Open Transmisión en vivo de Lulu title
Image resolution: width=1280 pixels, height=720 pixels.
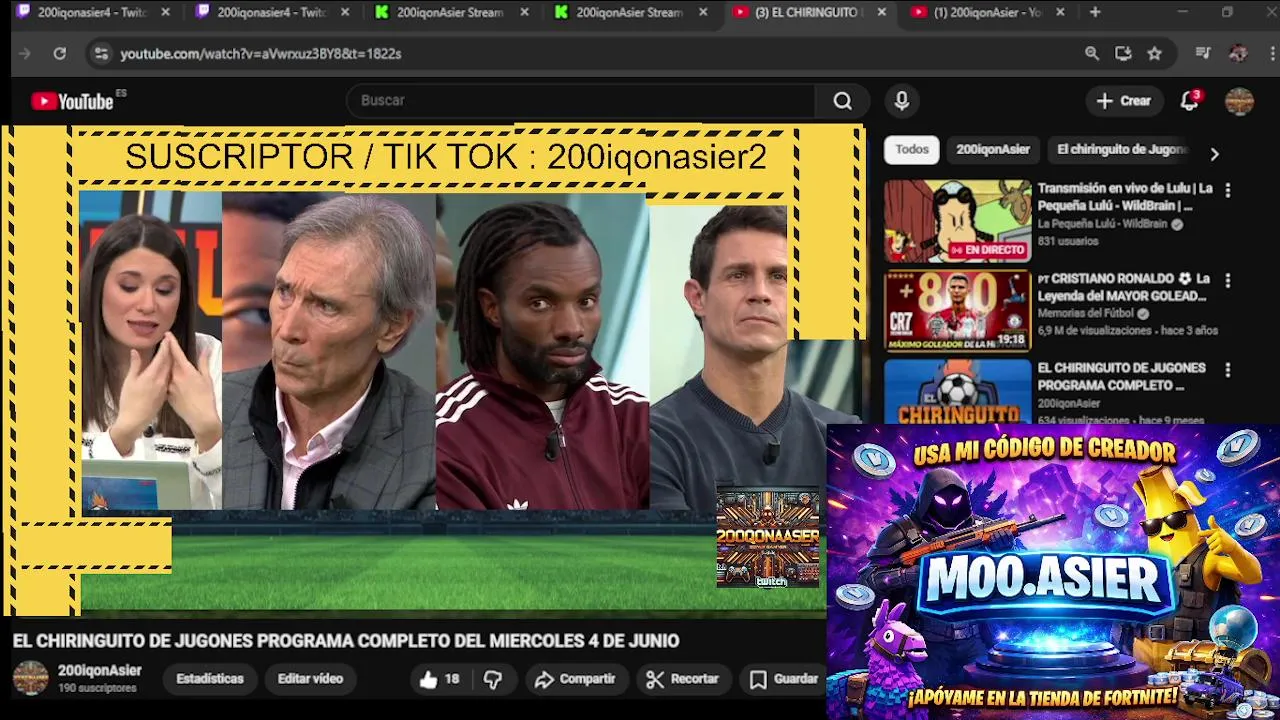point(1125,197)
